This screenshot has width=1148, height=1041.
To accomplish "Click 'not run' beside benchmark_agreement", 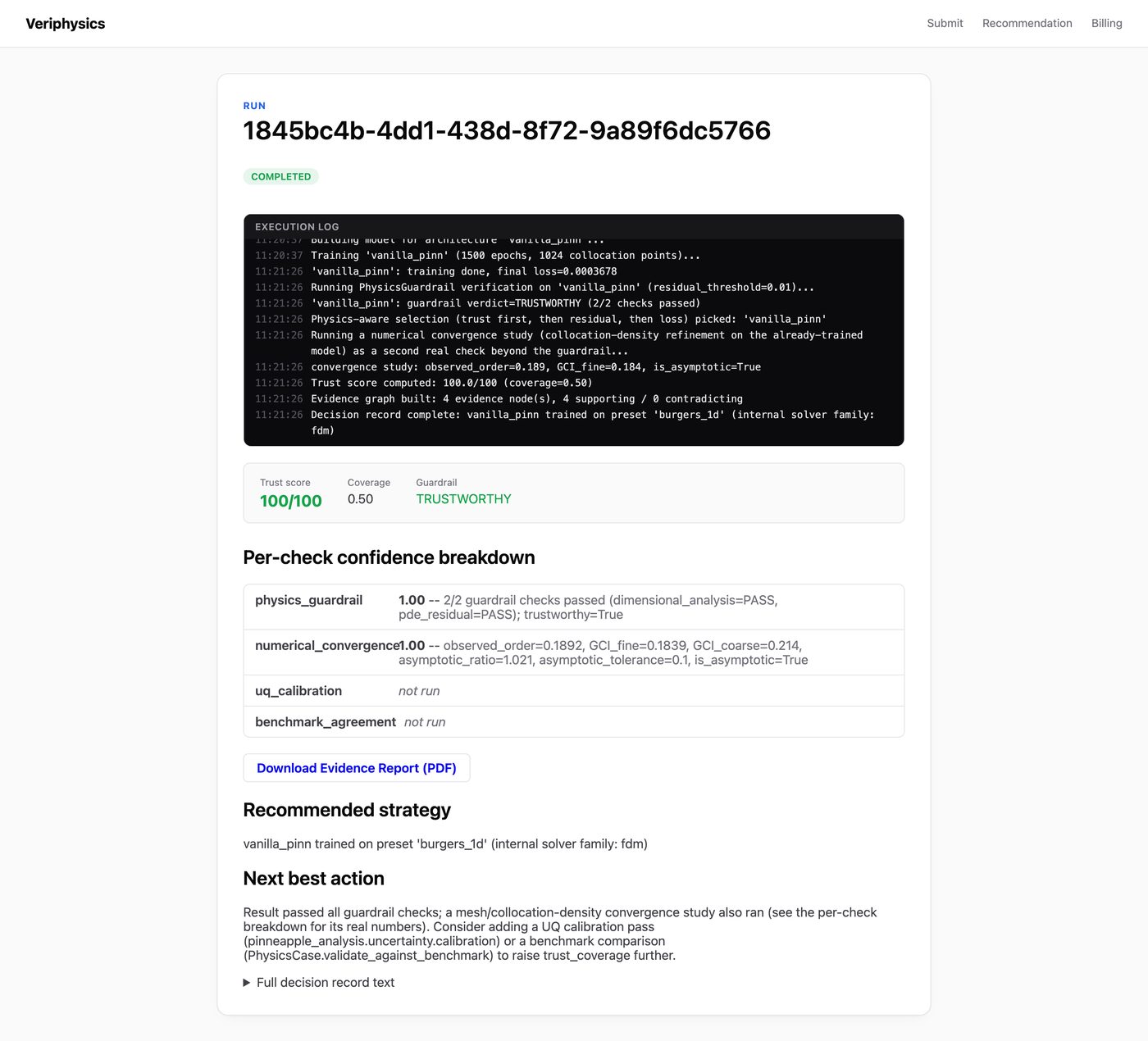I will pos(425,722).
